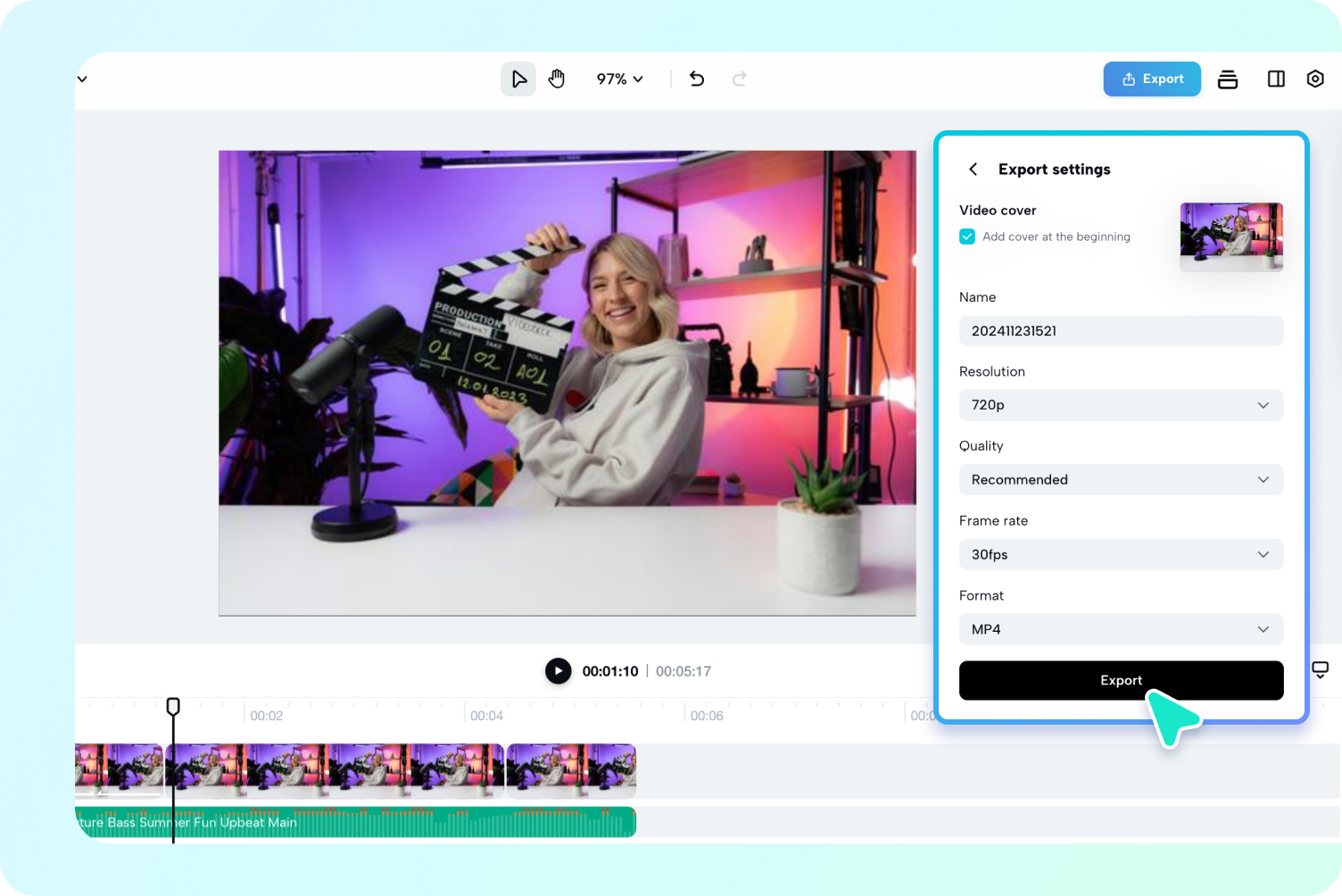Open the Format dropdown showing MP4
Viewport: 1342px width, 896px height.
click(x=1121, y=629)
